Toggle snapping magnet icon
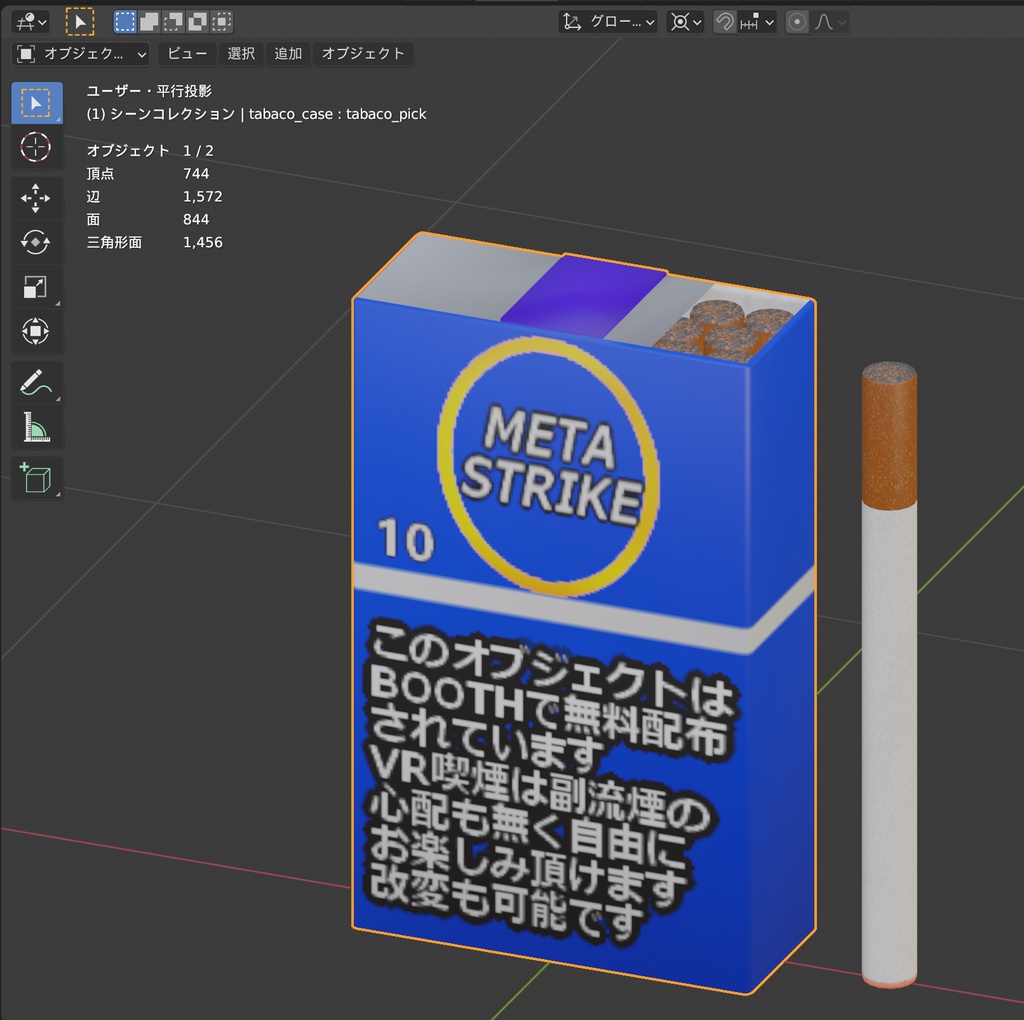 (724, 22)
